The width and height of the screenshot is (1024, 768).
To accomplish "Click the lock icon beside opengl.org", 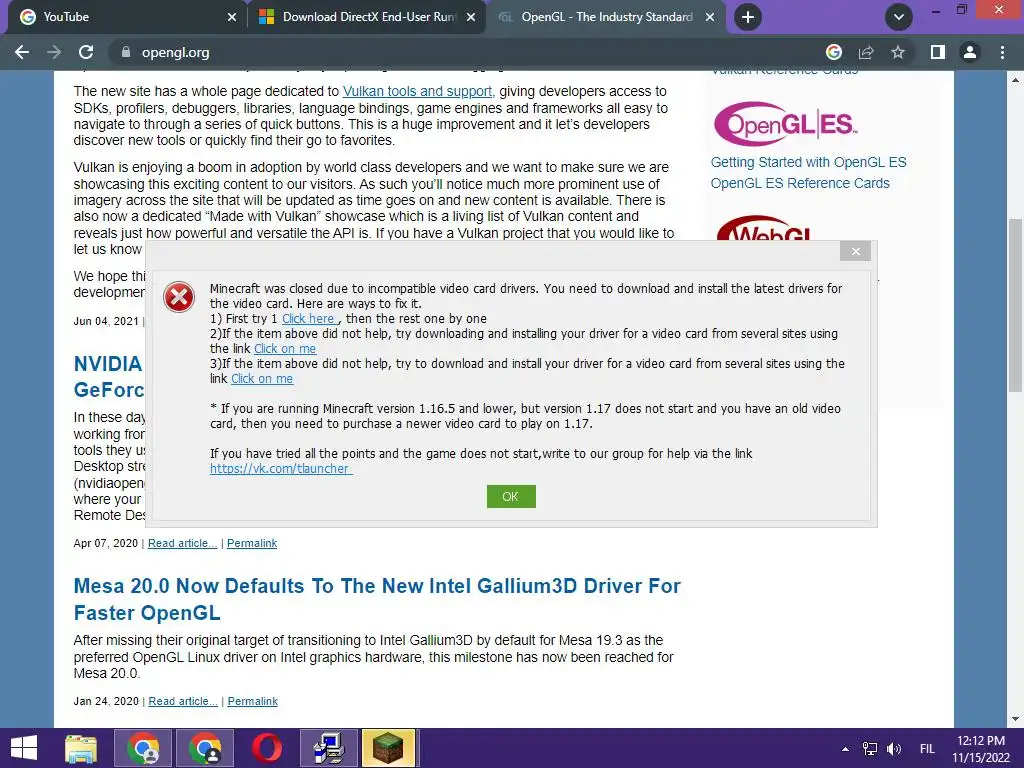I will (x=125, y=52).
